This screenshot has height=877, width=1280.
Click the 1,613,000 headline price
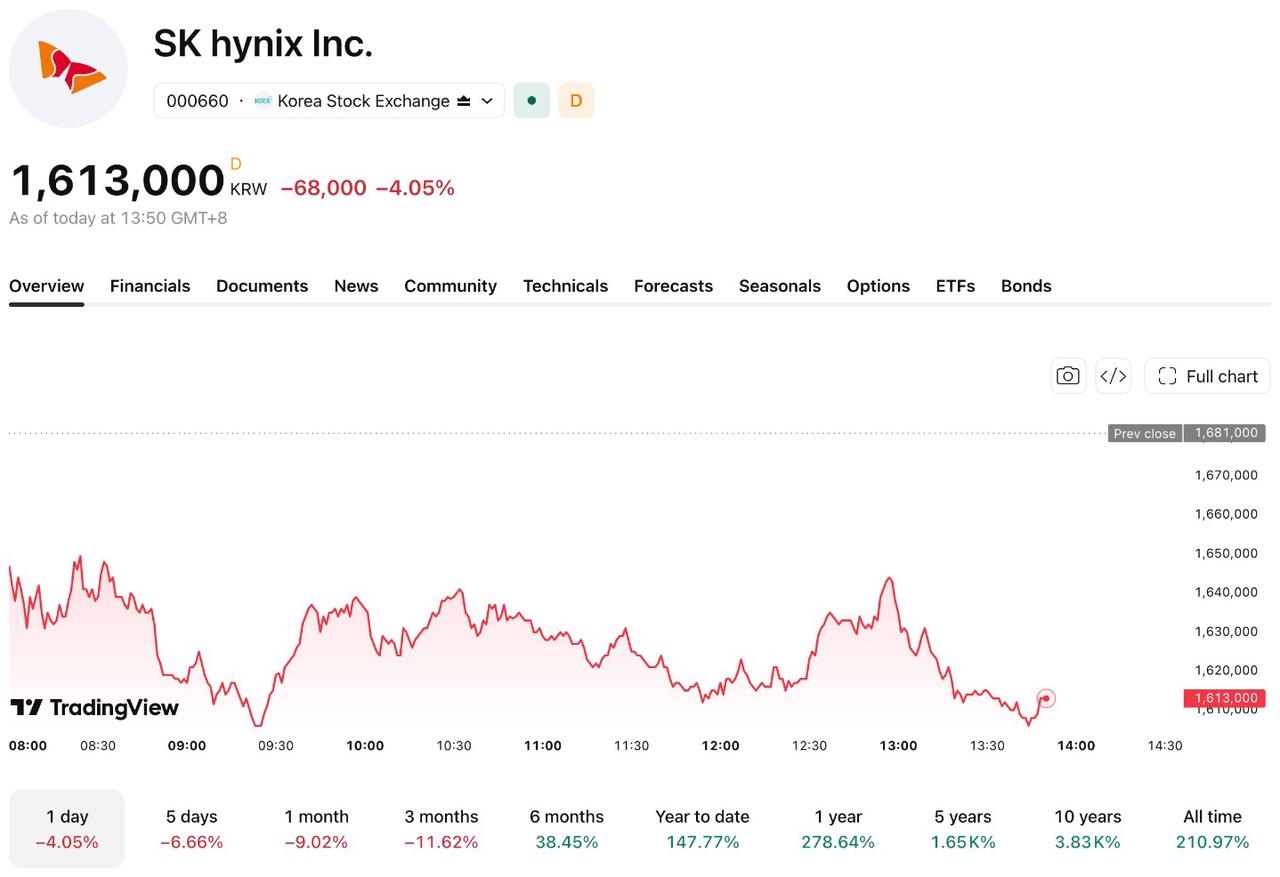coord(117,180)
